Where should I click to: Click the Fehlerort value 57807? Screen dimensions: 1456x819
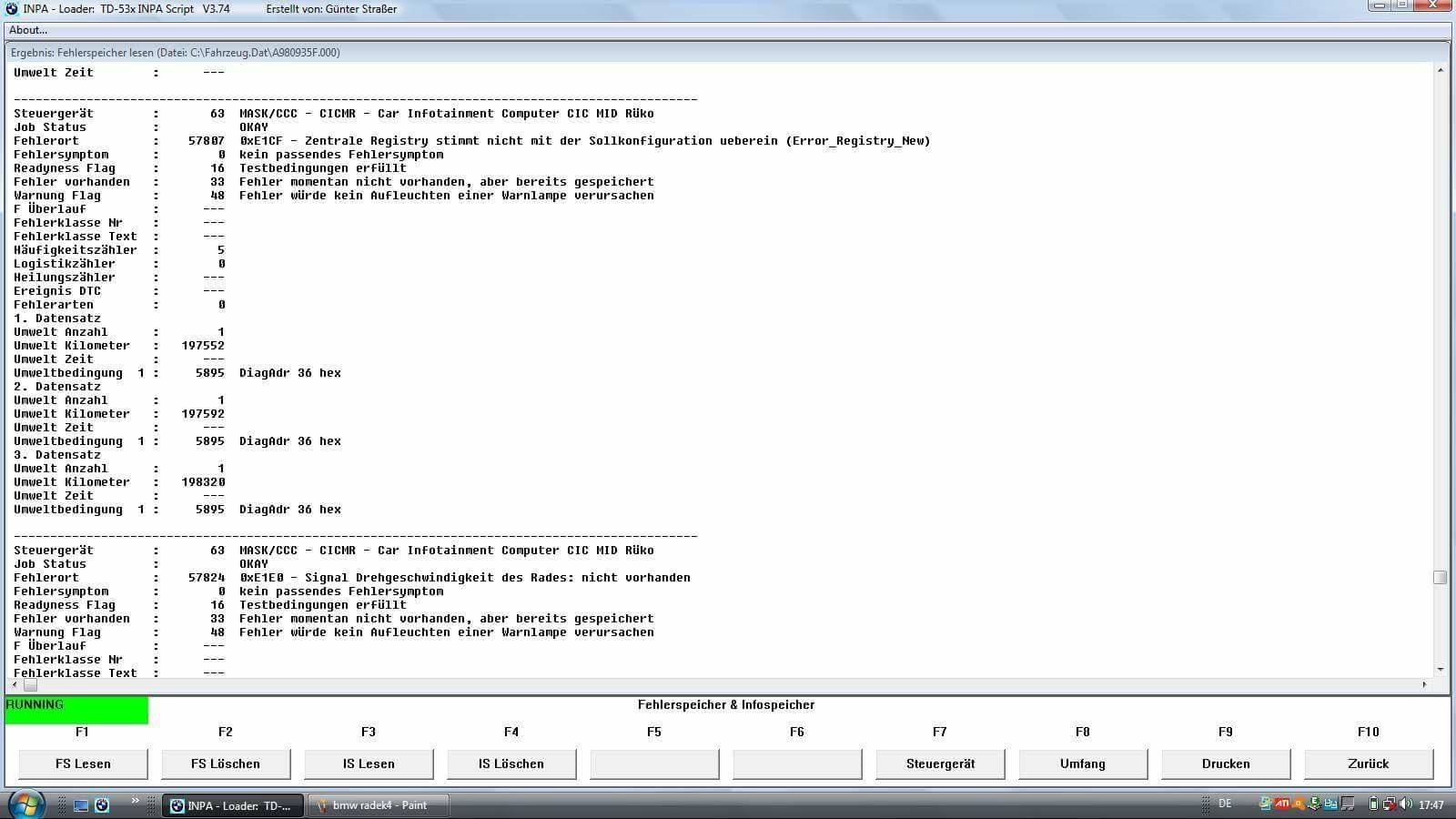point(207,141)
